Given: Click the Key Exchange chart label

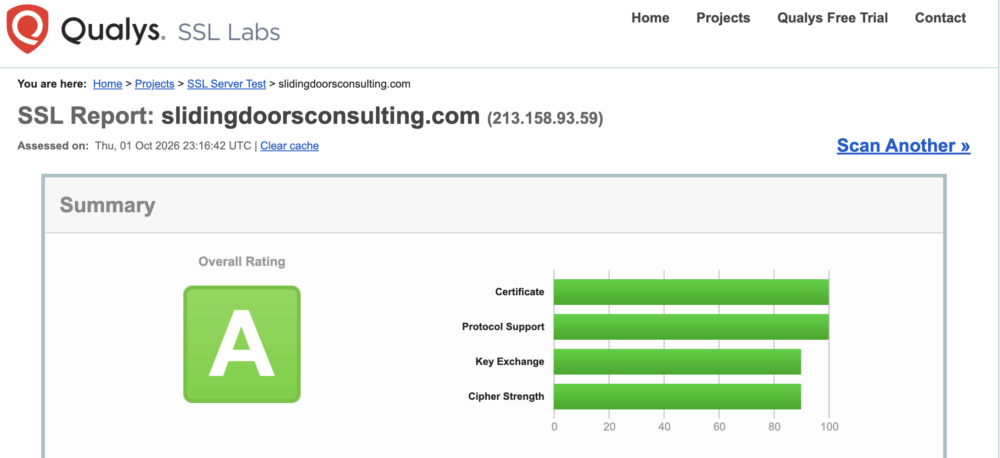Looking at the screenshot, I should click(x=510, y=362).
